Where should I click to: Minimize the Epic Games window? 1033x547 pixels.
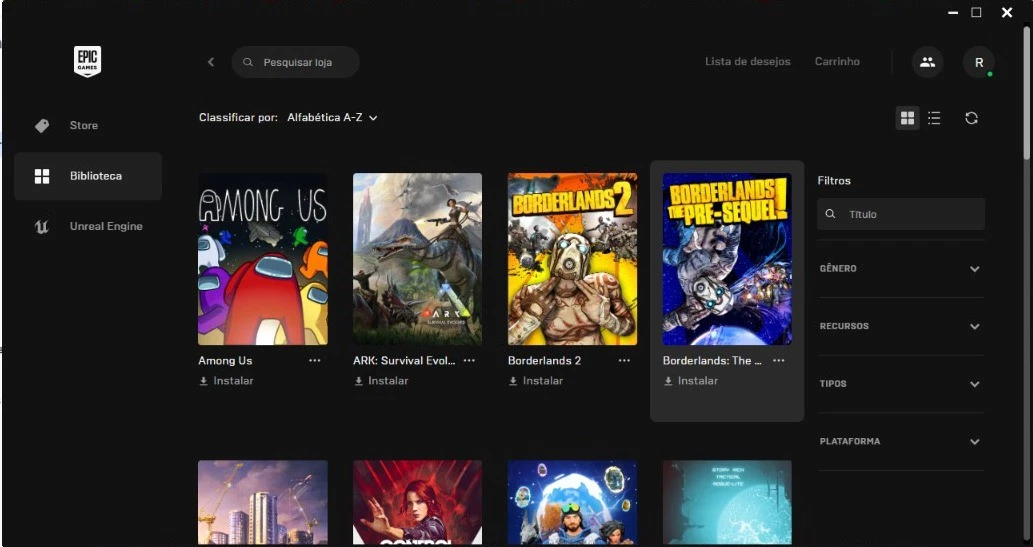coord(953,13)
